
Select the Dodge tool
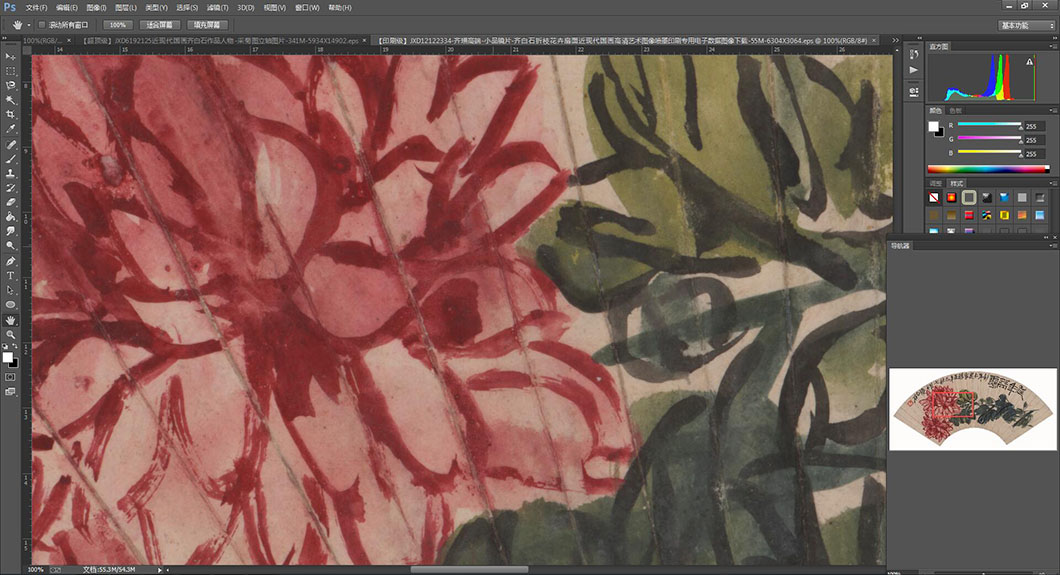coord(10,245)
